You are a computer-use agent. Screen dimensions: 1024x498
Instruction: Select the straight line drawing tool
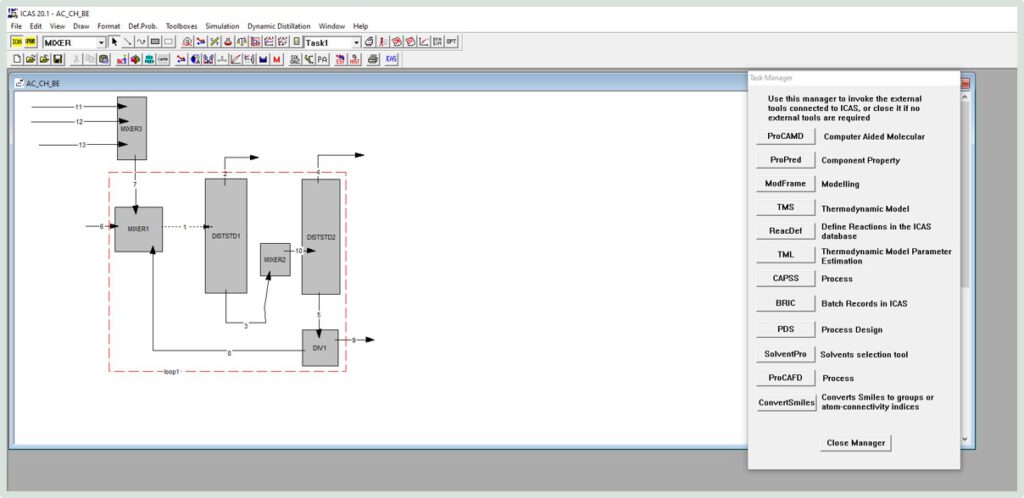[128, 42]
